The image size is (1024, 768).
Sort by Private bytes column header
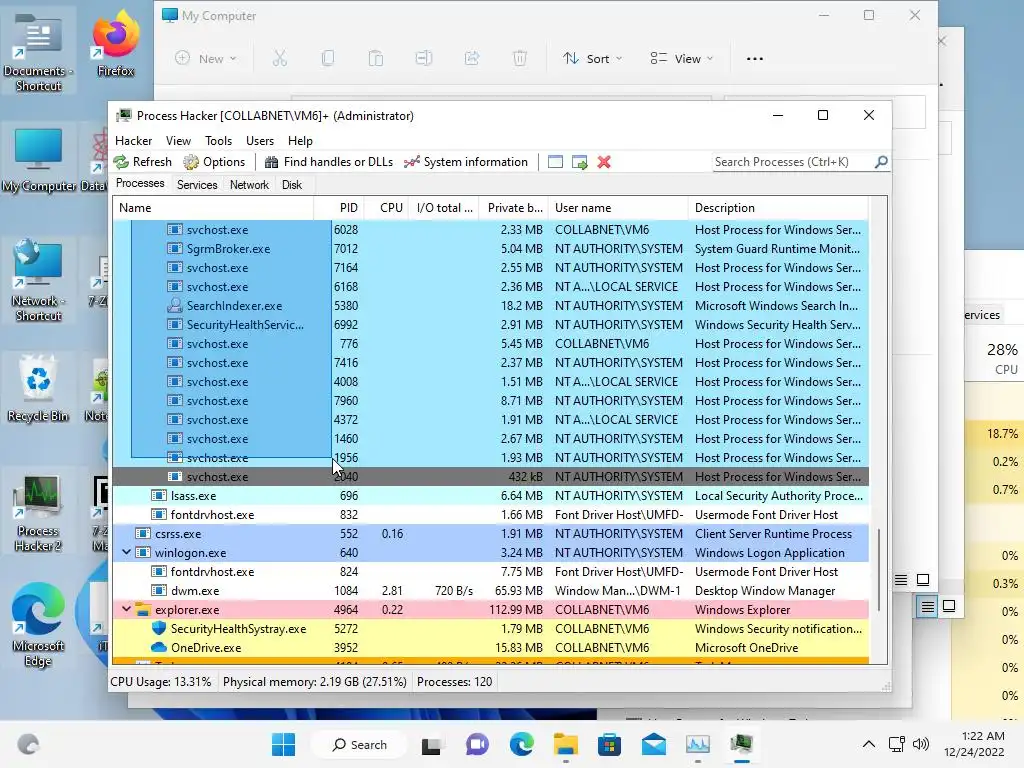click(513, 208)
